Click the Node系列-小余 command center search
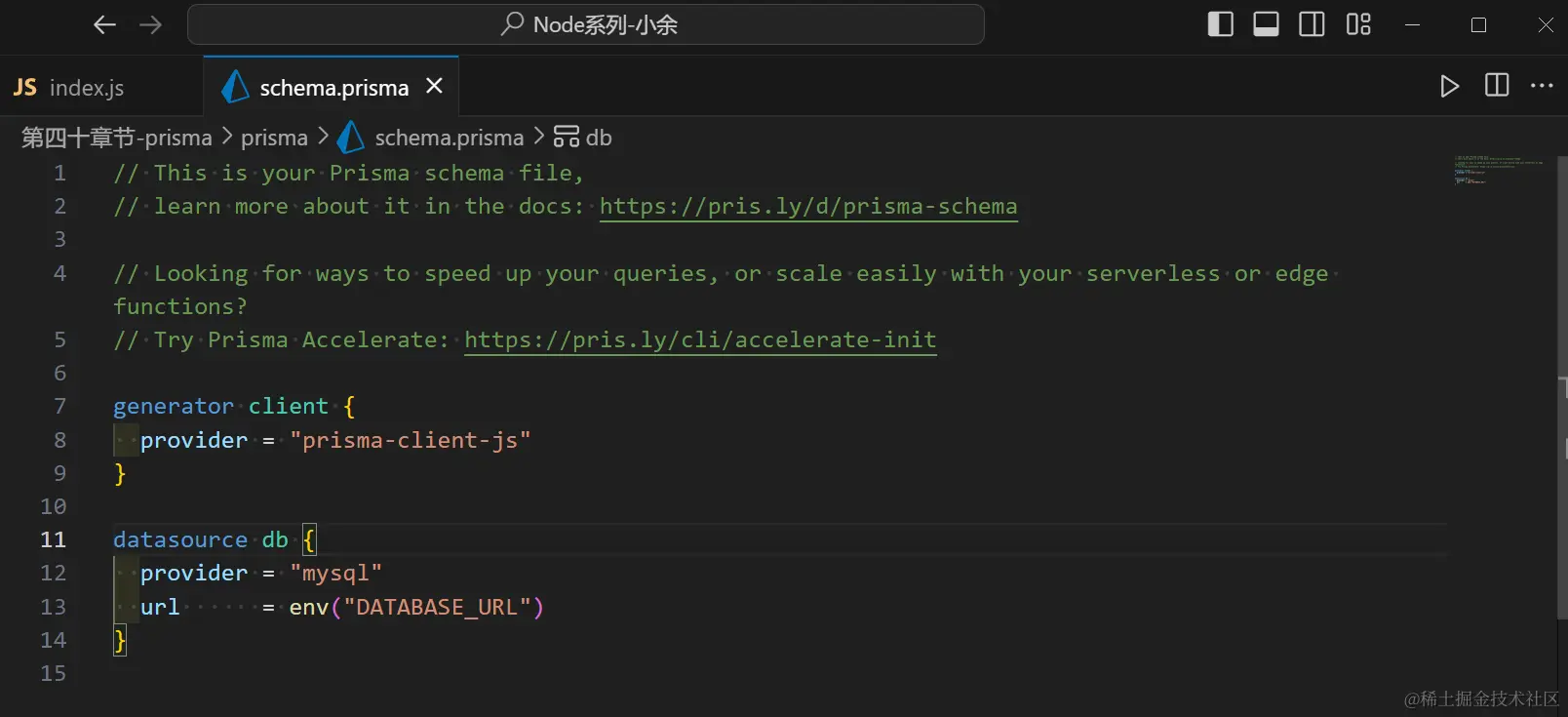 [x=586, y=24]
